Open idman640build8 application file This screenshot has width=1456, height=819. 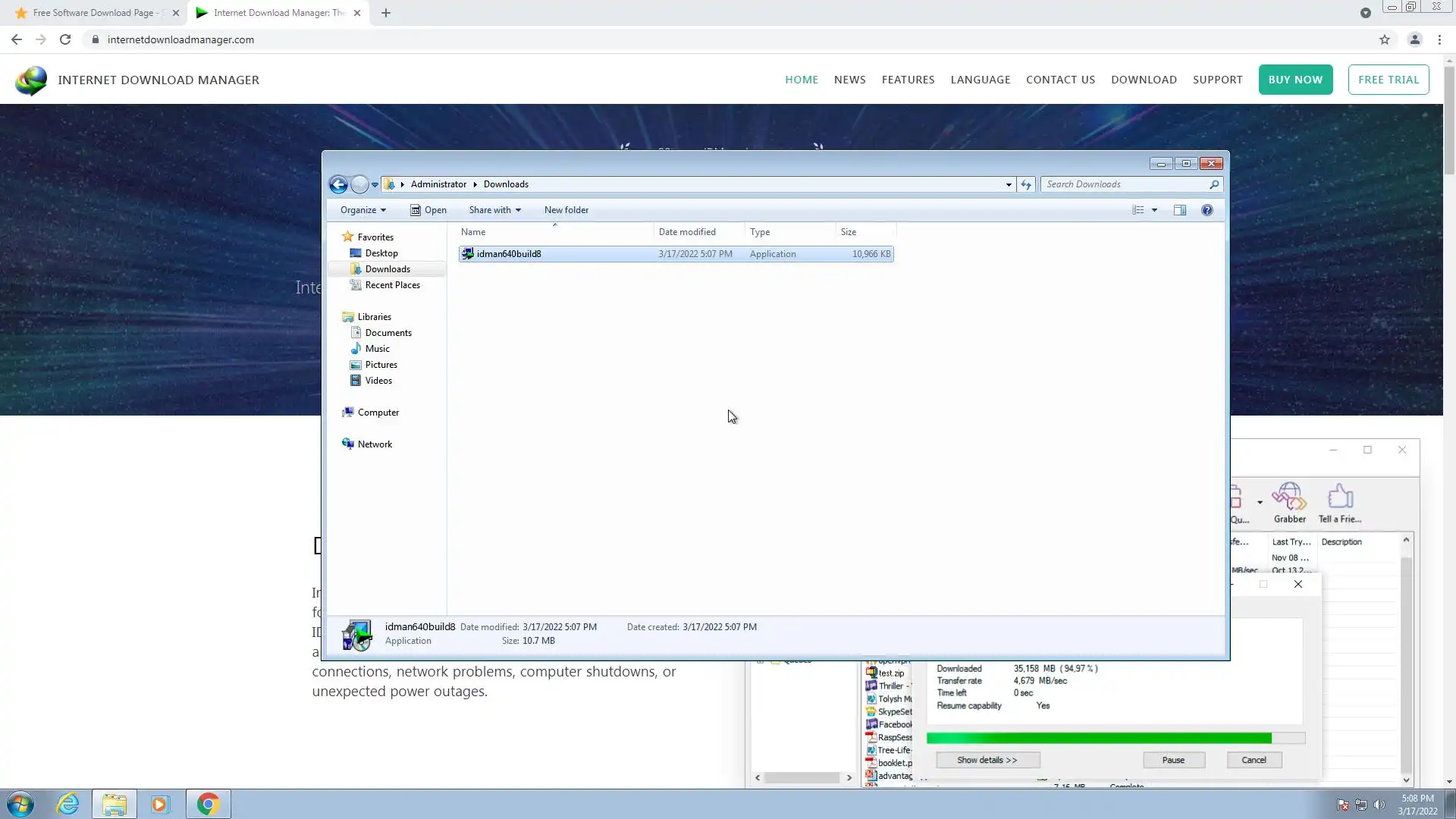click(x=508, y=254)
